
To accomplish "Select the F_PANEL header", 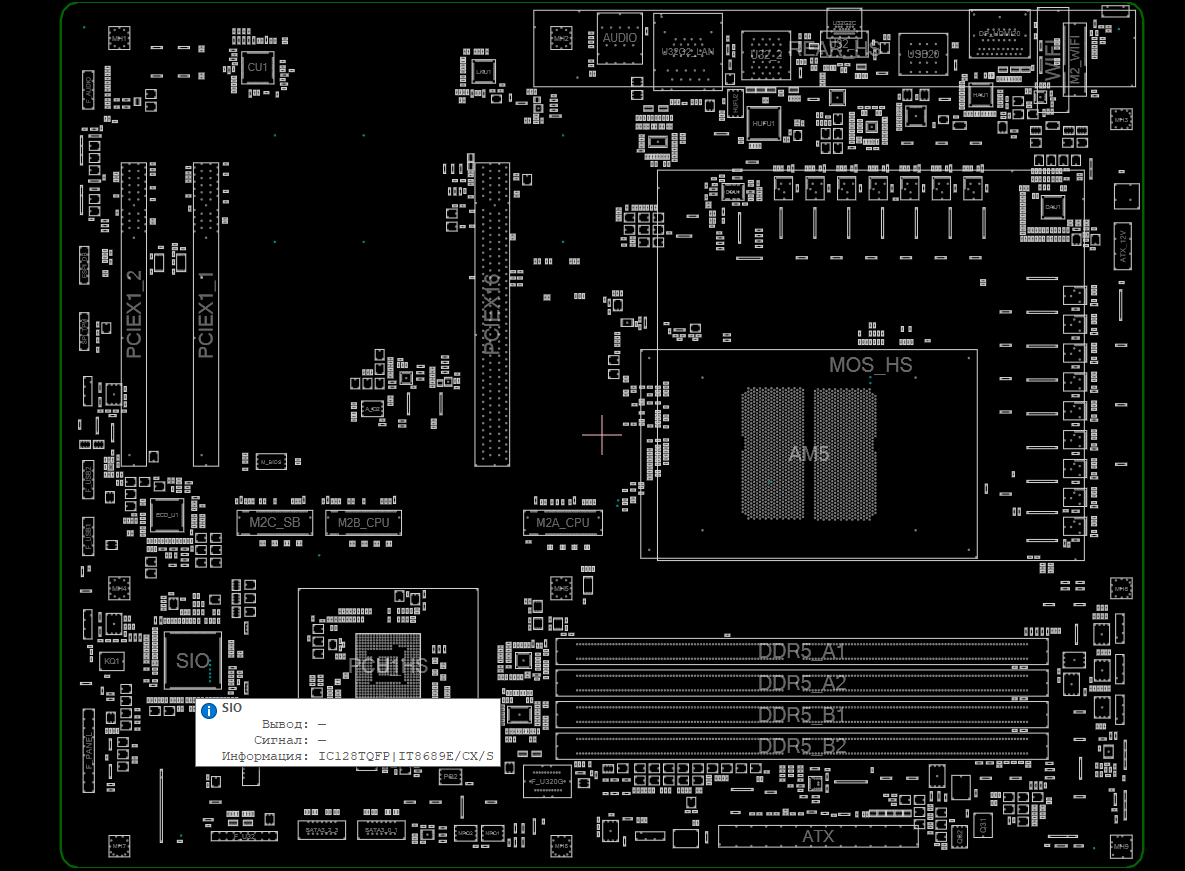I will (88, 750).
